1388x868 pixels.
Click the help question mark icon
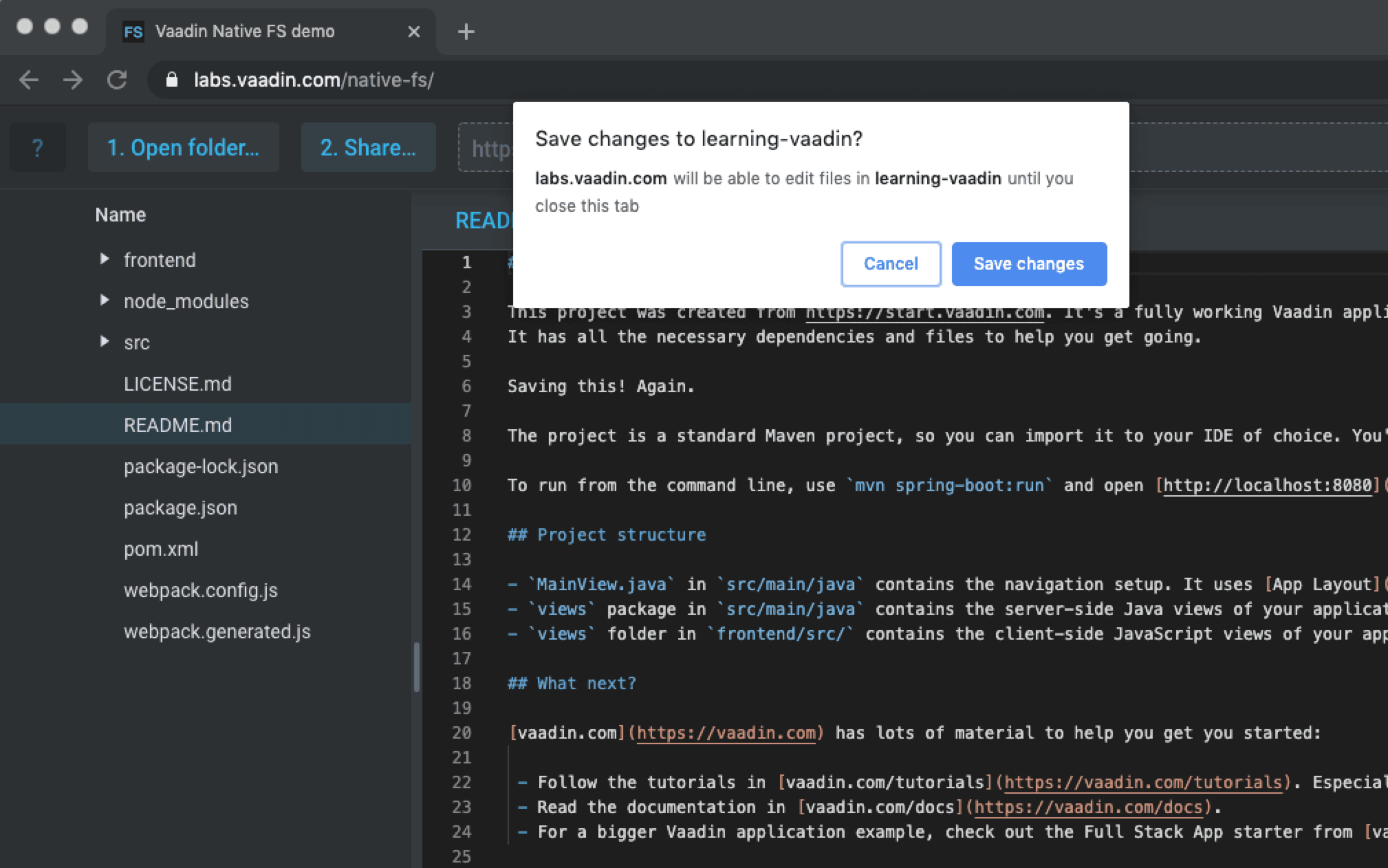click(x=37, y=147)
